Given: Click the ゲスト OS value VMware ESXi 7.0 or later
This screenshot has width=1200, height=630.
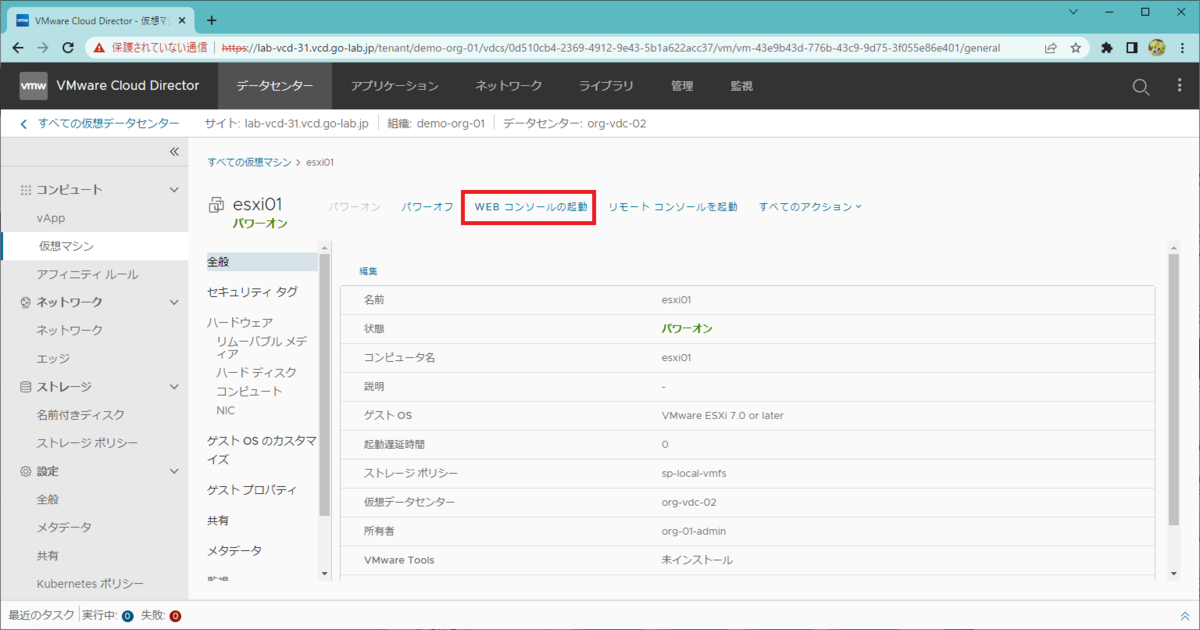Looking at the screenshot, I should [723, 415].
